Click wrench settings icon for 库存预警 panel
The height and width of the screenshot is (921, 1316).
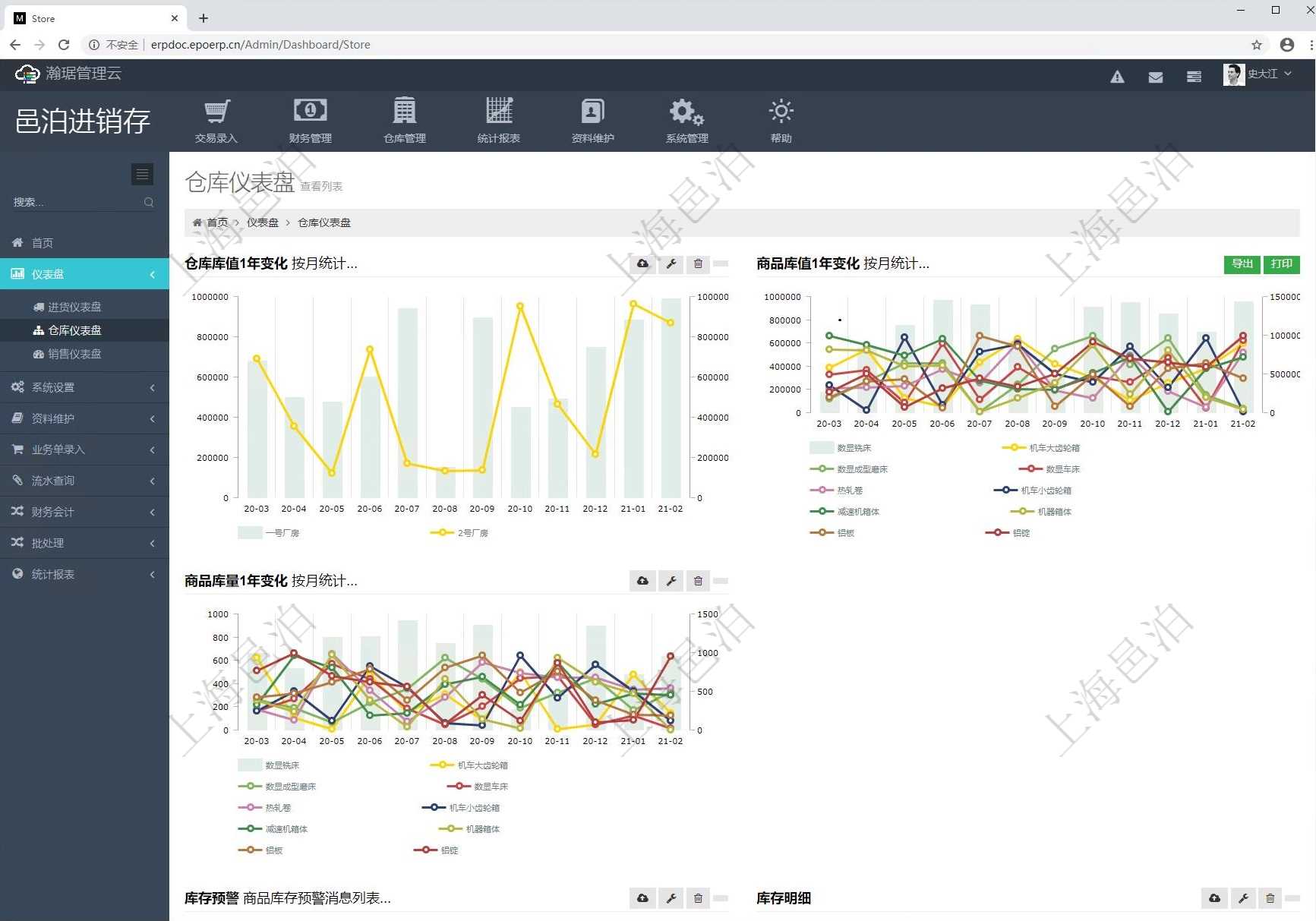click(x=671, y=898)
